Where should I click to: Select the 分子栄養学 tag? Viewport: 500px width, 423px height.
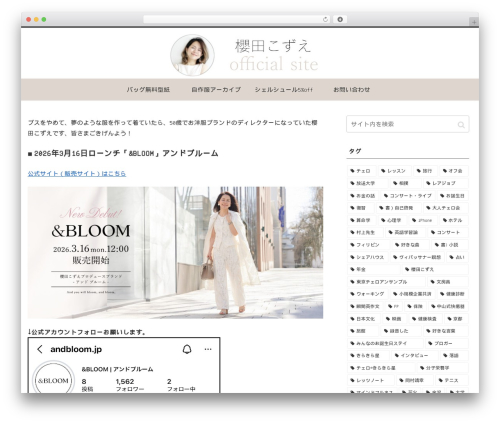click(443, 368)
